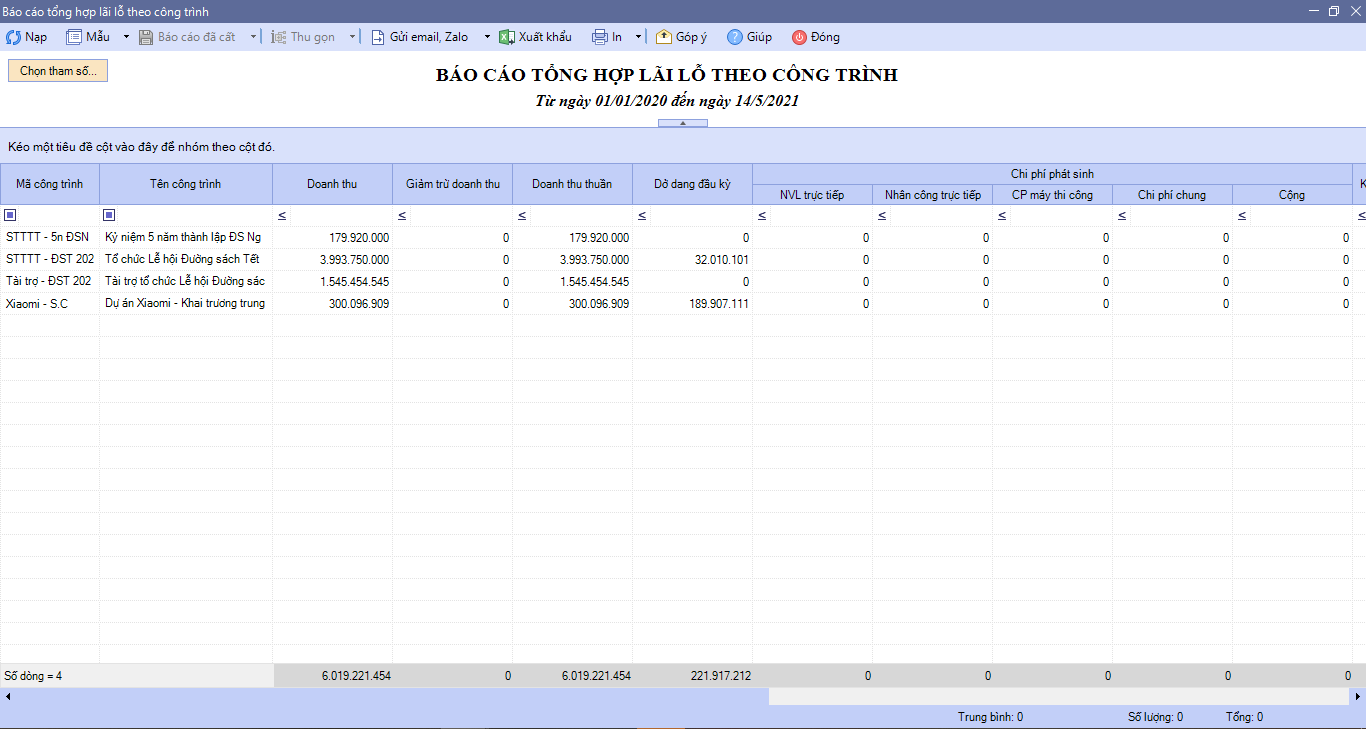Click the In printer icon
1366x729 pixels.
pos(600,37)
